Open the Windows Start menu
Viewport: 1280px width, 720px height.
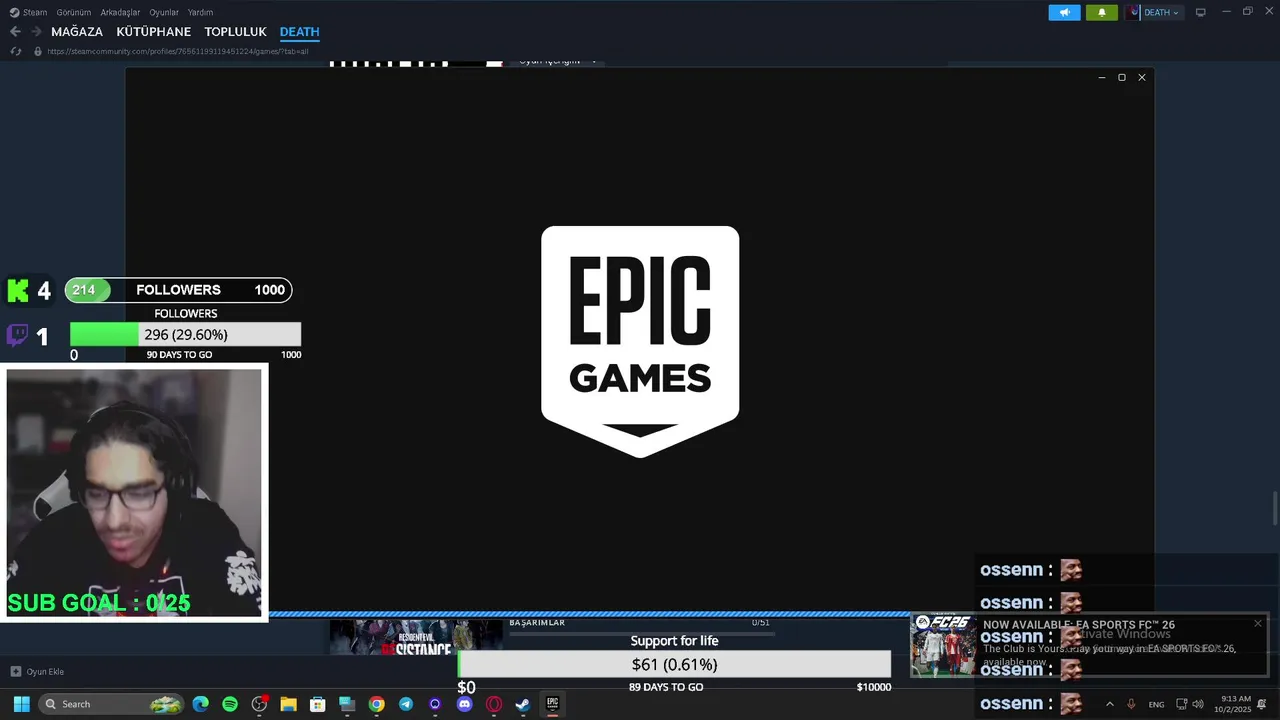pyautogui.click(x=21, y=704)
